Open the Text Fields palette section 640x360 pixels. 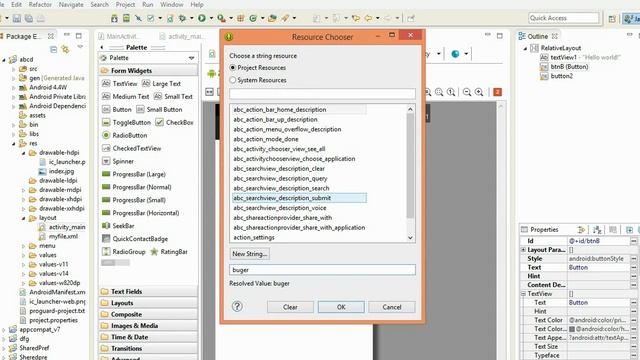(x=148, y=291)
